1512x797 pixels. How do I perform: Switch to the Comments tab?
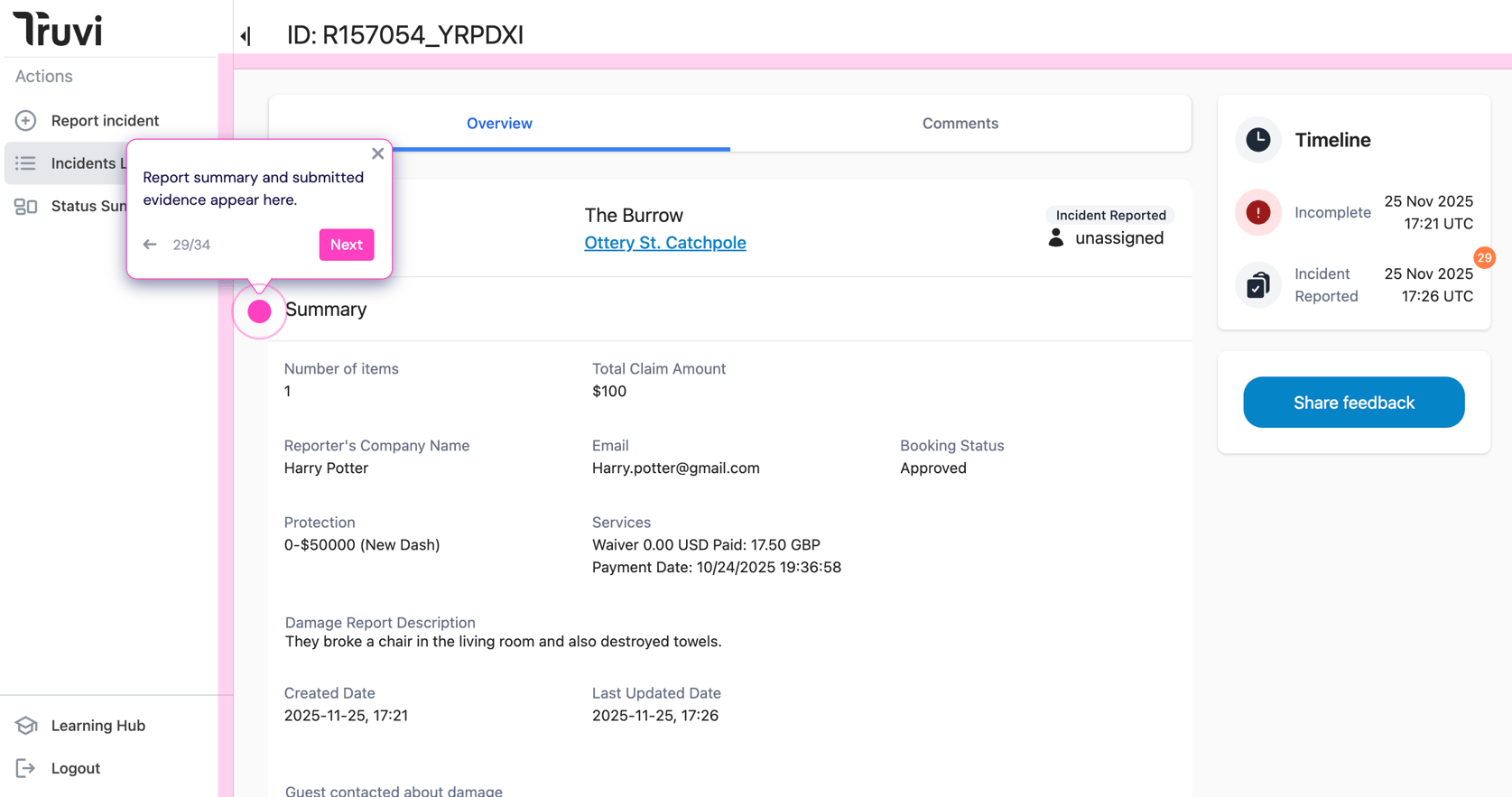click(960, 124)
